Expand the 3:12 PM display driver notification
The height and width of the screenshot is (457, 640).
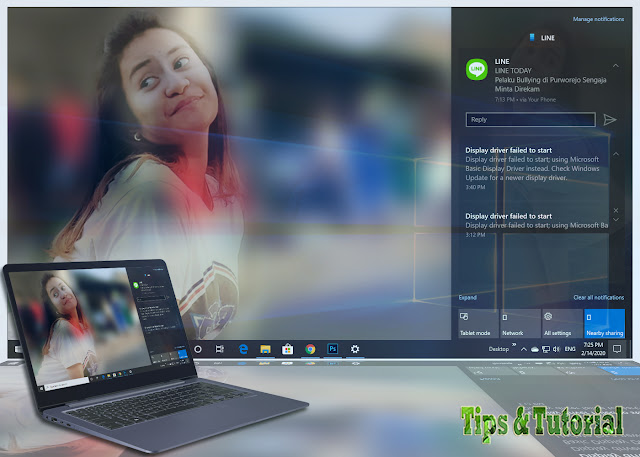pos(616,220)
